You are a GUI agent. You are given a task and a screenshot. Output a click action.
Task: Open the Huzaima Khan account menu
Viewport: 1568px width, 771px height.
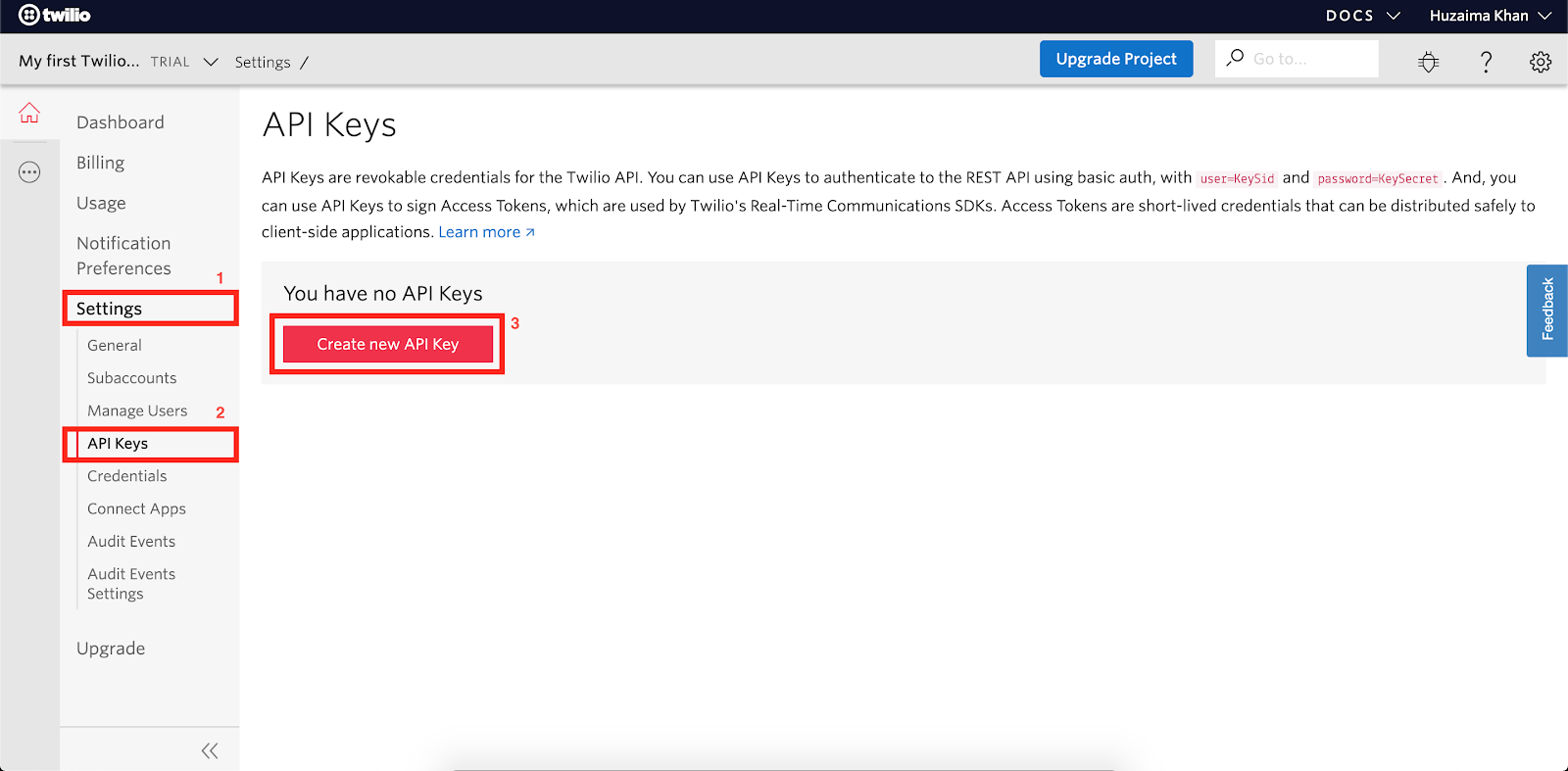[x=1491, y=16]
